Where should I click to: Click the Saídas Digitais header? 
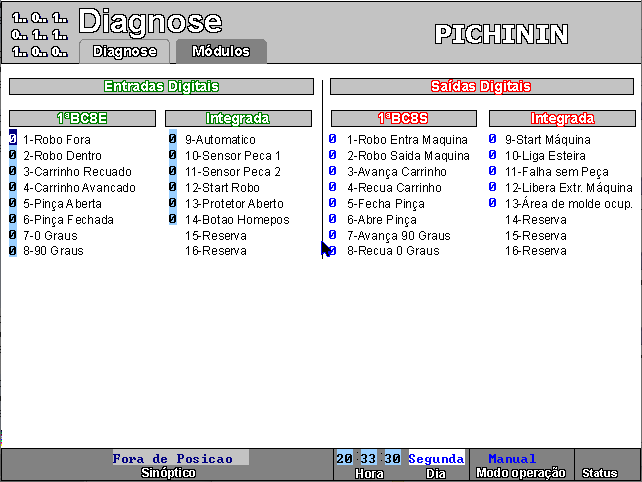point(481,87)
